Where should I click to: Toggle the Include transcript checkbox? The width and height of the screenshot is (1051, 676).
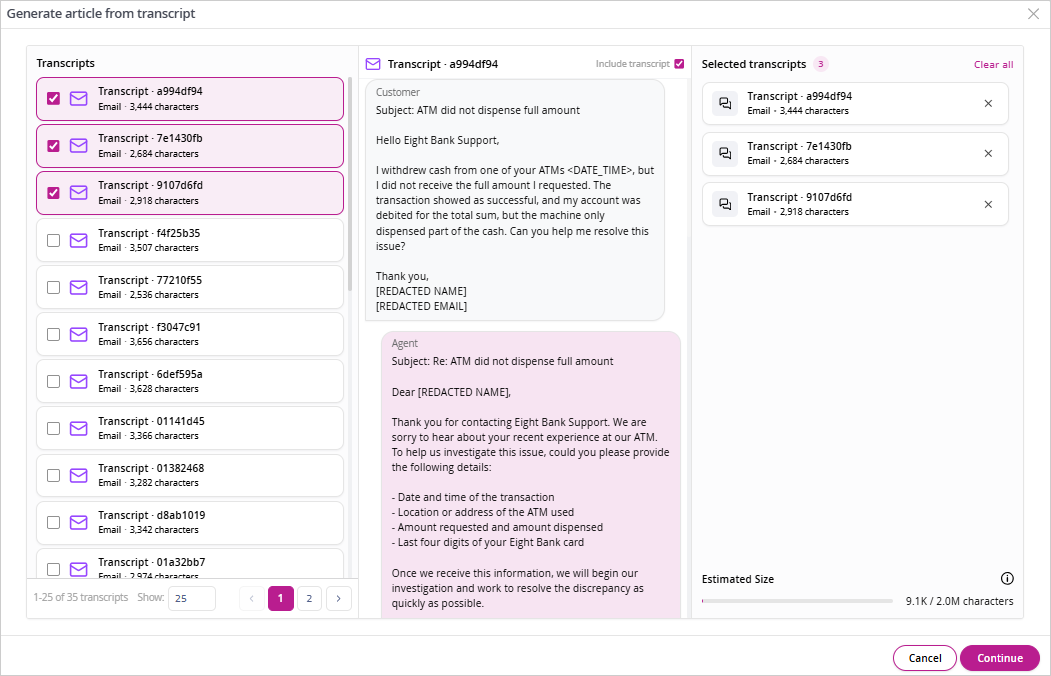pos(679,64)
